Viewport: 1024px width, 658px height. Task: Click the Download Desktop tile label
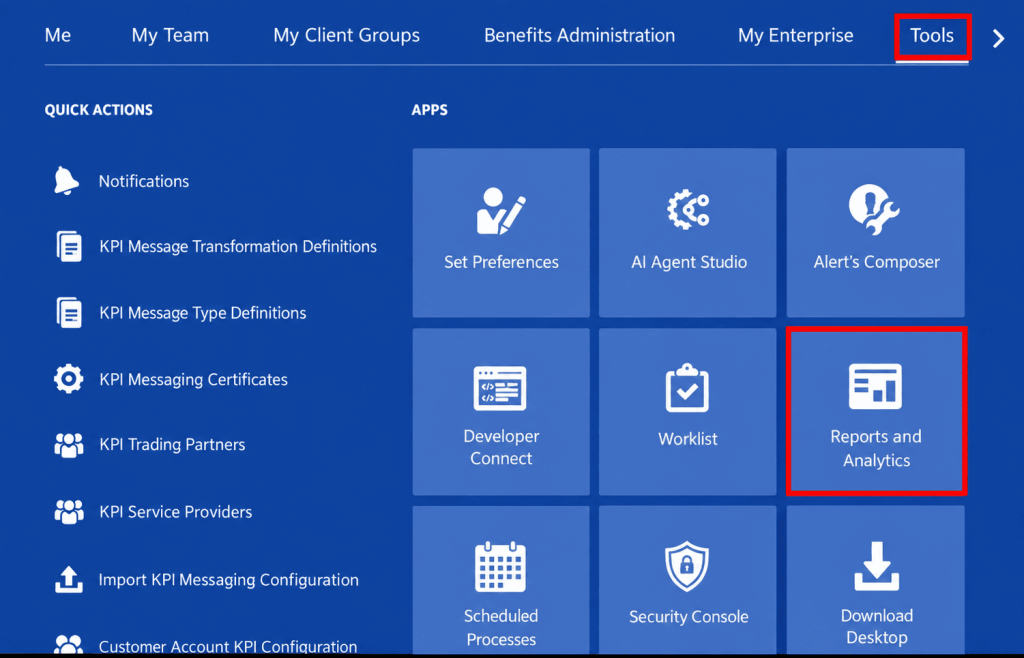click(876, 627)
